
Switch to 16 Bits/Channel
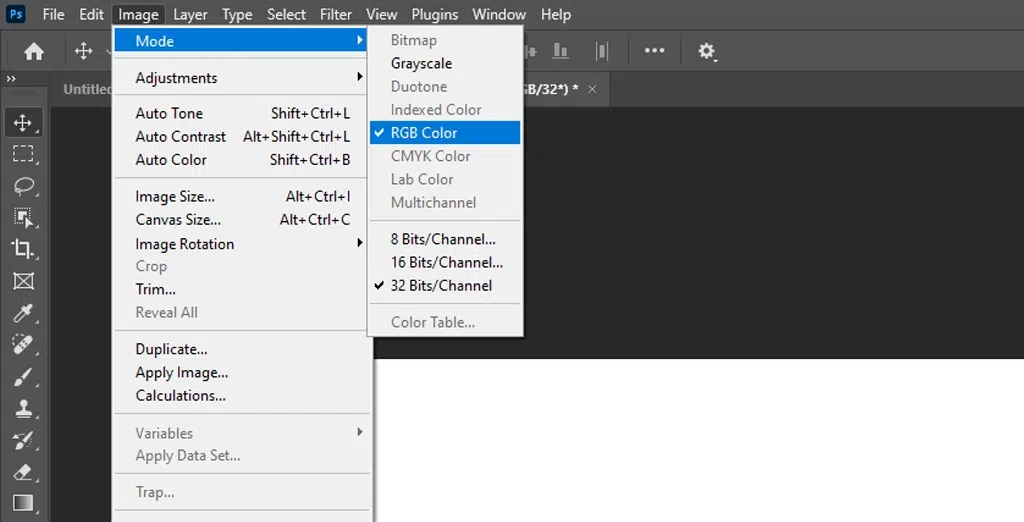pyautogui.click(x=445, y=262)
